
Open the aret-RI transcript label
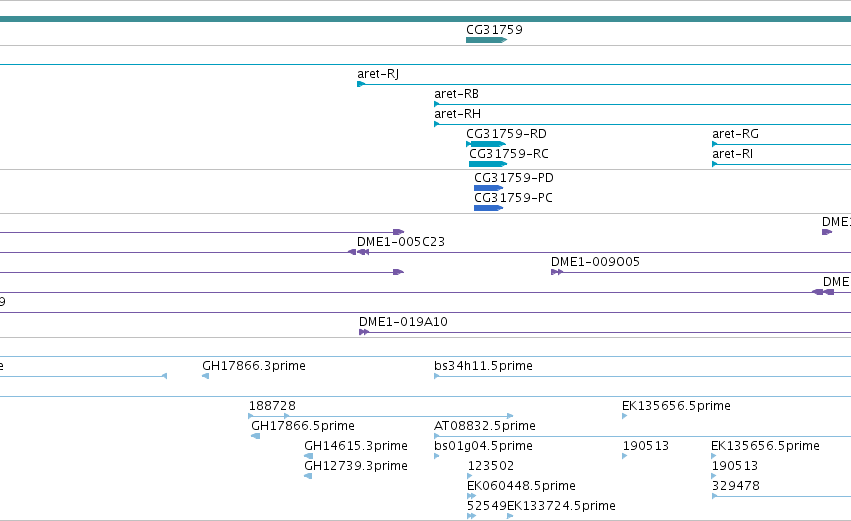(x=732, y=154)
